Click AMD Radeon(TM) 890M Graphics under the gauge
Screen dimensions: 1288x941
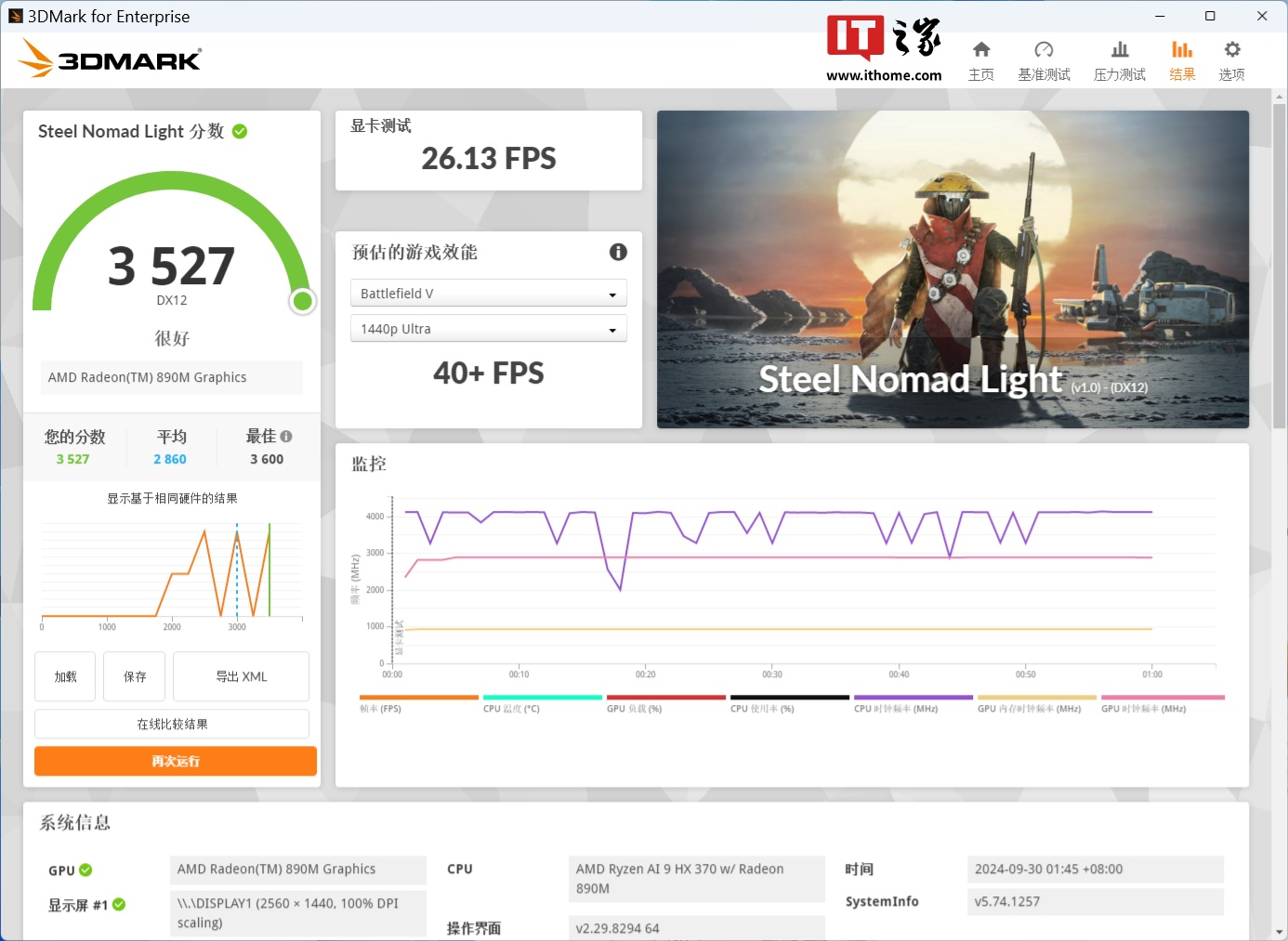point(172,377)
